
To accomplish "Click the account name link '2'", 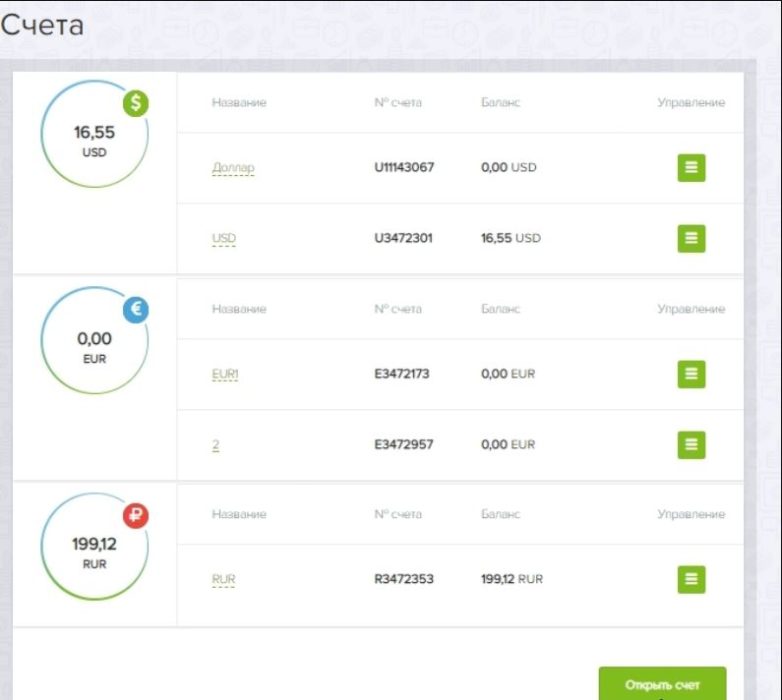I will click(x=216, y=445).
